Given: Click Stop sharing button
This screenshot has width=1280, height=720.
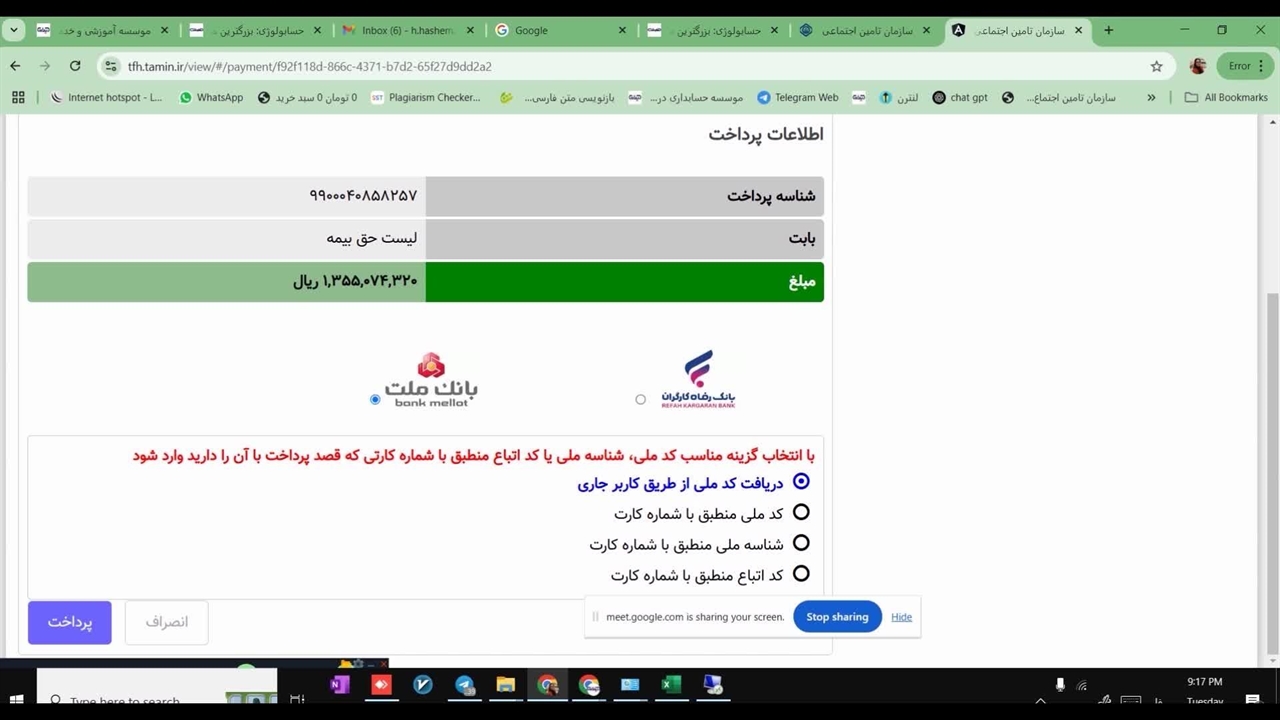Looking at the screenshot, I should pyautogui.click(x=837, y=617).
